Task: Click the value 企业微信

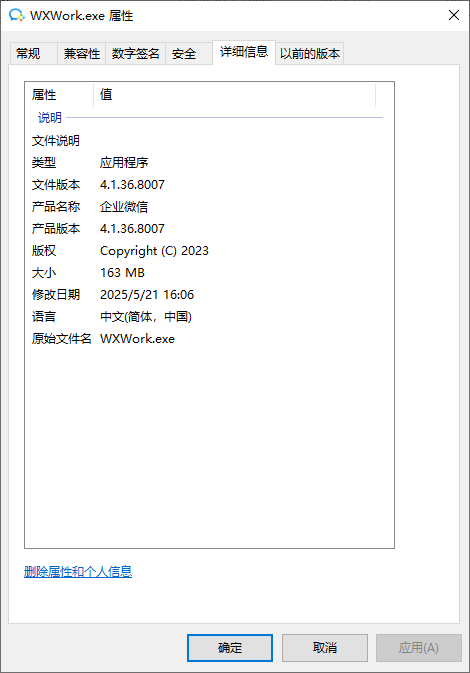Action: coord(124,207)
